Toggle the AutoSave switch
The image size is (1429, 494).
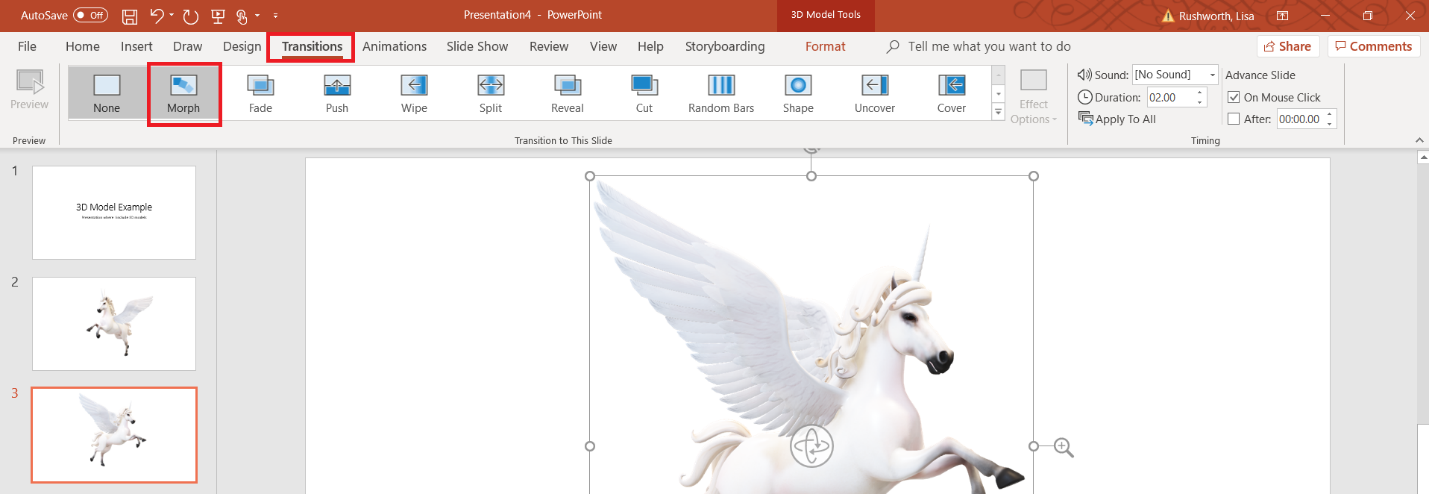click(90, 15)
